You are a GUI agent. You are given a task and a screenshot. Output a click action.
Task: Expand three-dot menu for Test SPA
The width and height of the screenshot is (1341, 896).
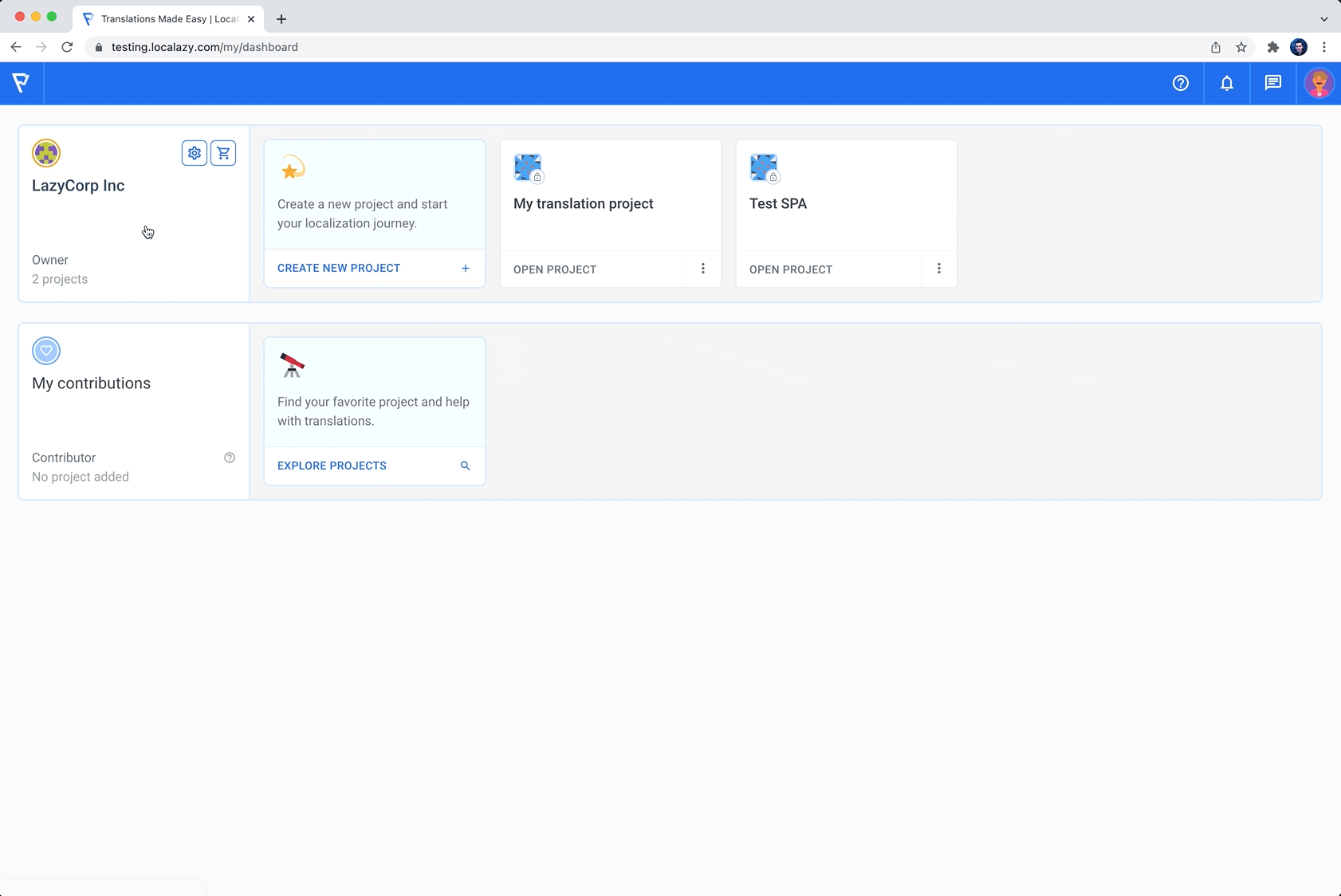(939, 269)
